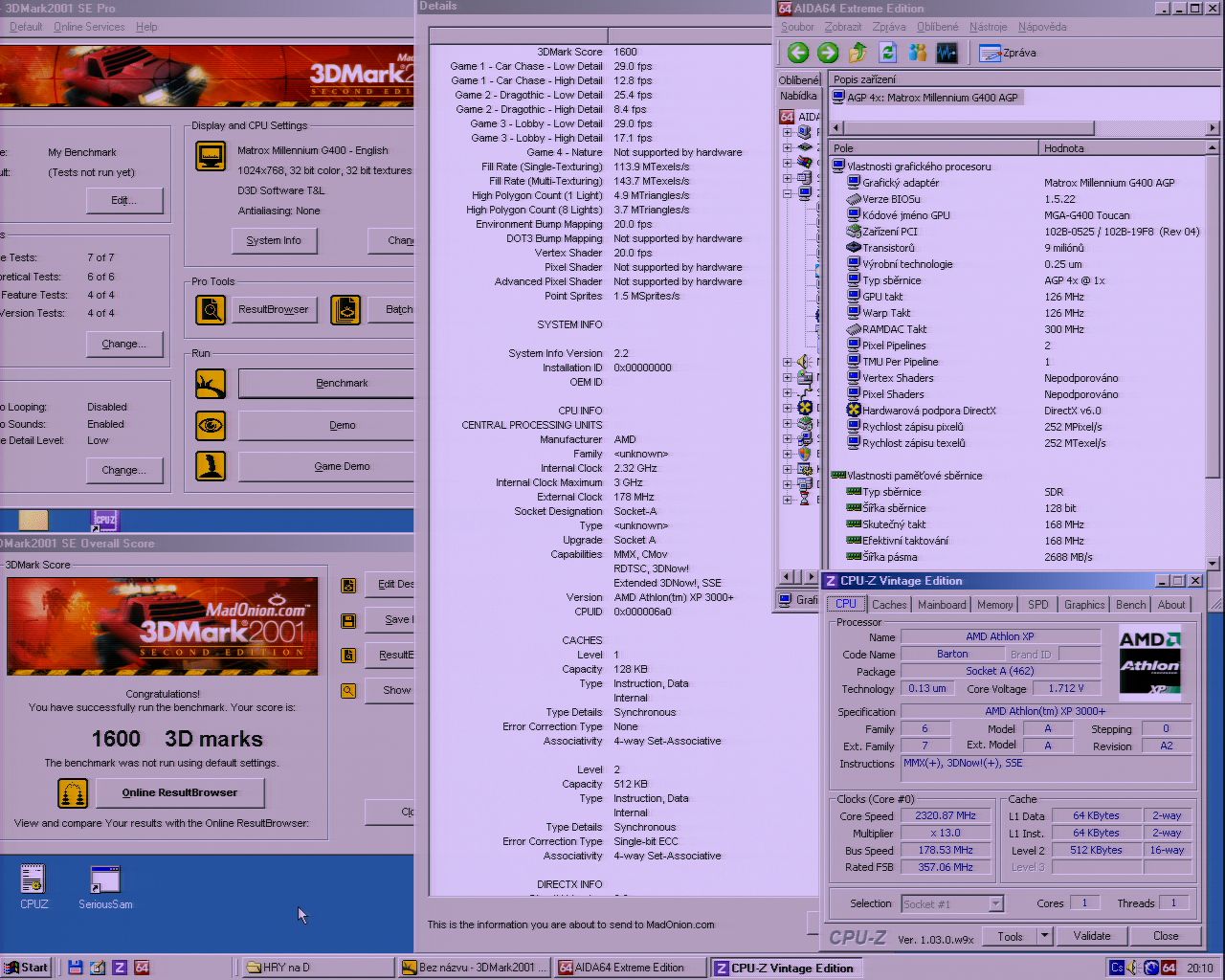The width and height of the screenshot is (1225, 980).
Task: Collapse the expanded minus node in the AIDA64 tree
Action: (x=787, y=193)
